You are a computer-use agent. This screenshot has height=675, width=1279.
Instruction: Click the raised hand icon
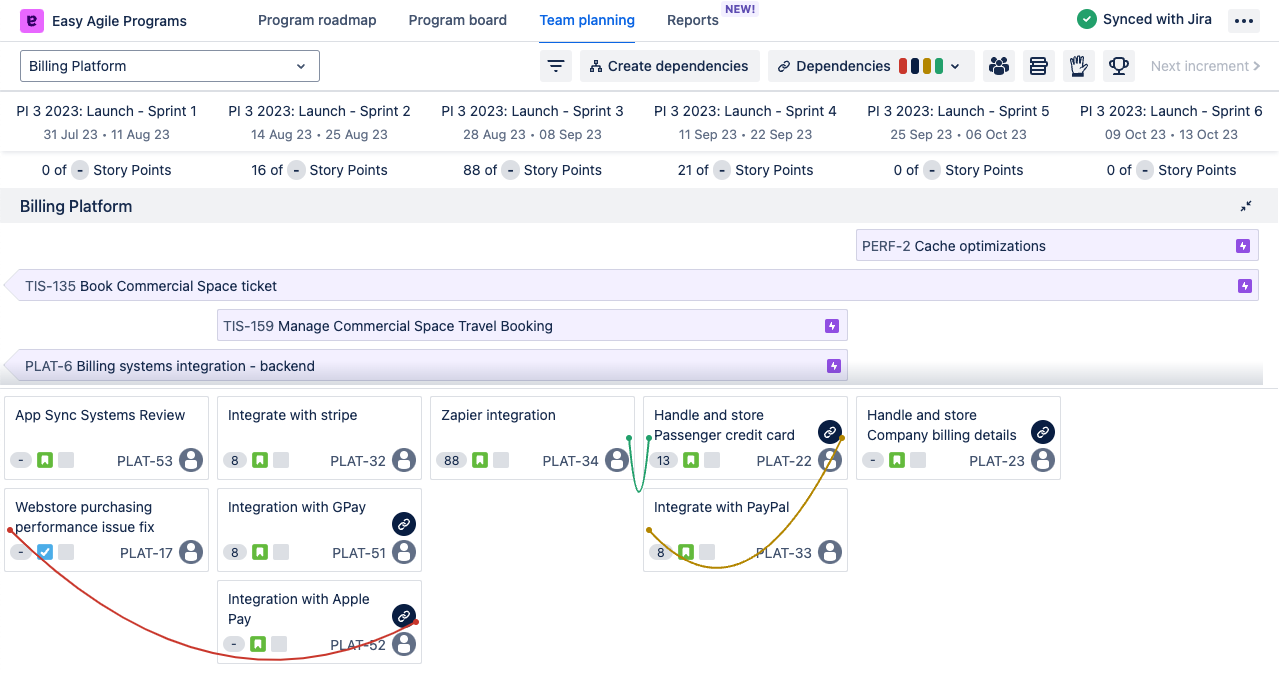(1078, 66)
